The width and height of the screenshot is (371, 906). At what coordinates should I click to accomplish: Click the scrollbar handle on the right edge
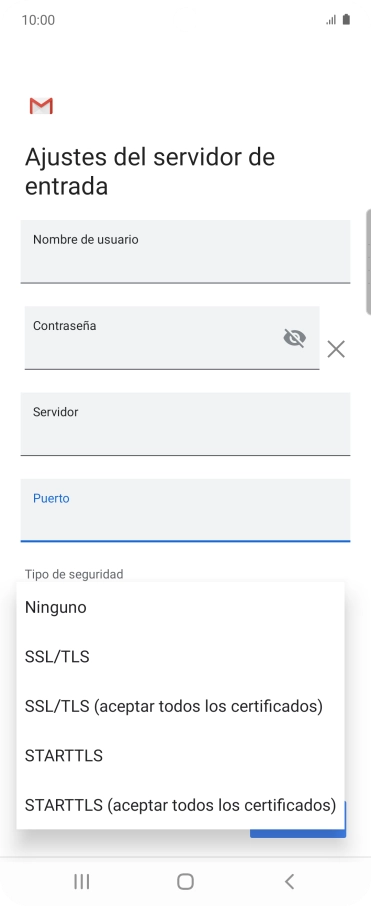coord(369,262)
